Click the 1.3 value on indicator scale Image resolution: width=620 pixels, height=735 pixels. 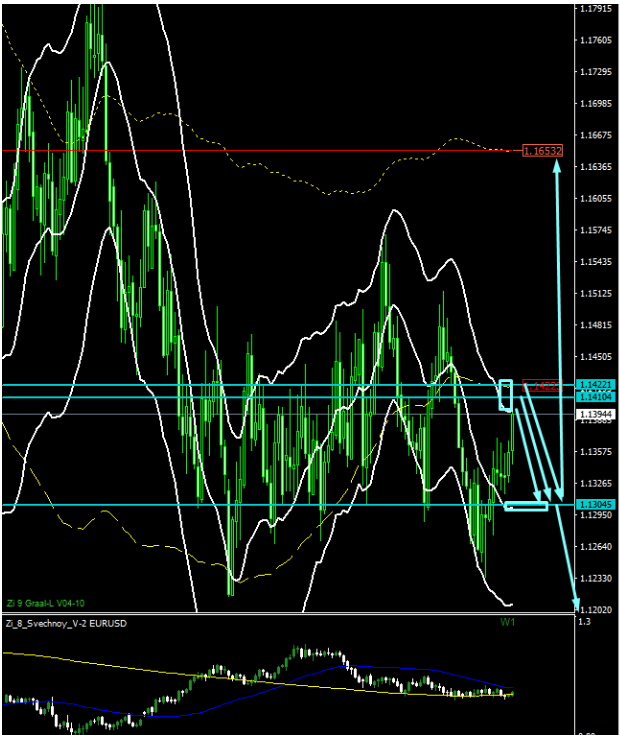(585, 622)
